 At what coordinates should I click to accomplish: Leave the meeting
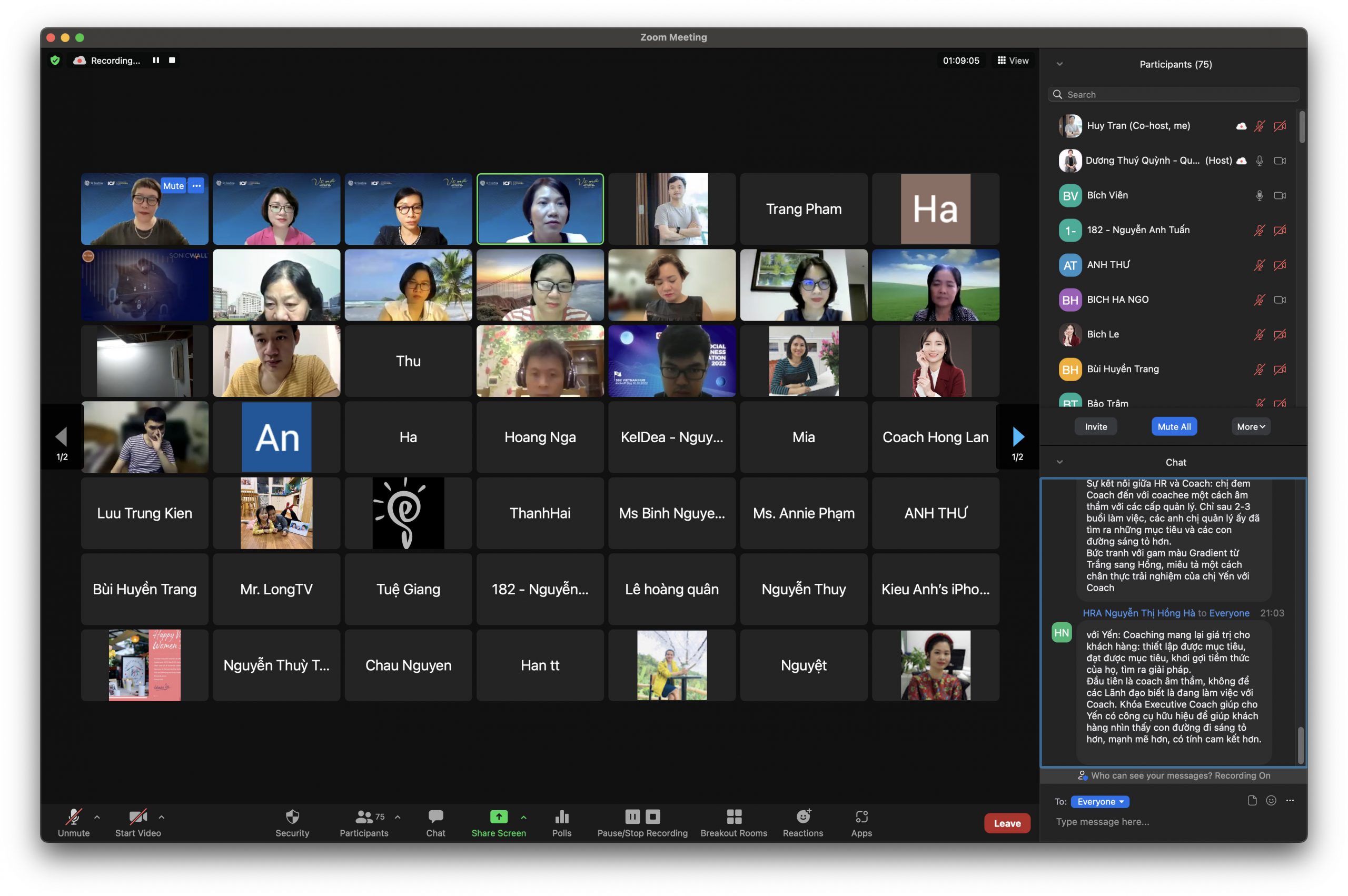tap(1007, 823)
